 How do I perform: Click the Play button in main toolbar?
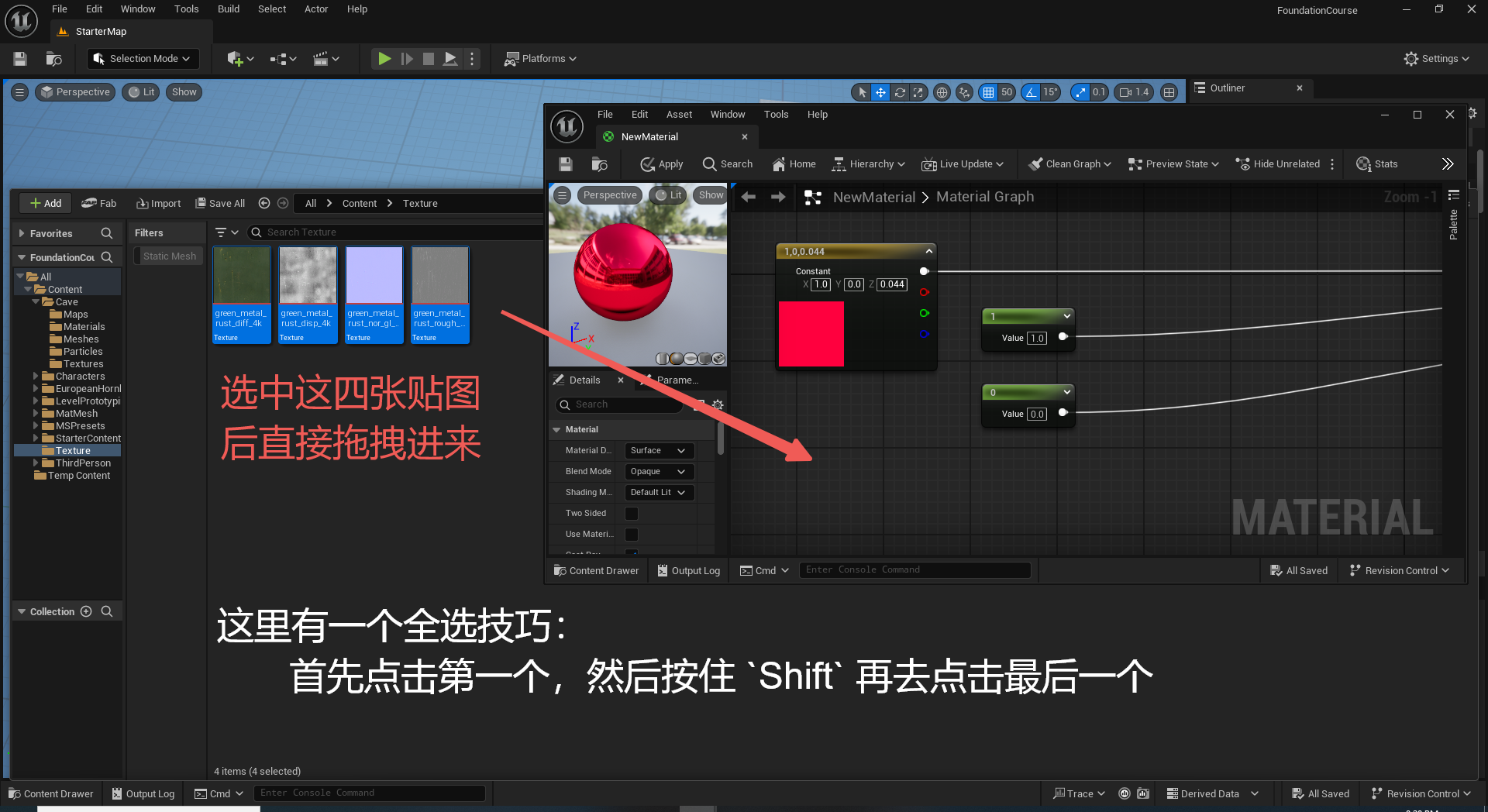click(384, 59)
